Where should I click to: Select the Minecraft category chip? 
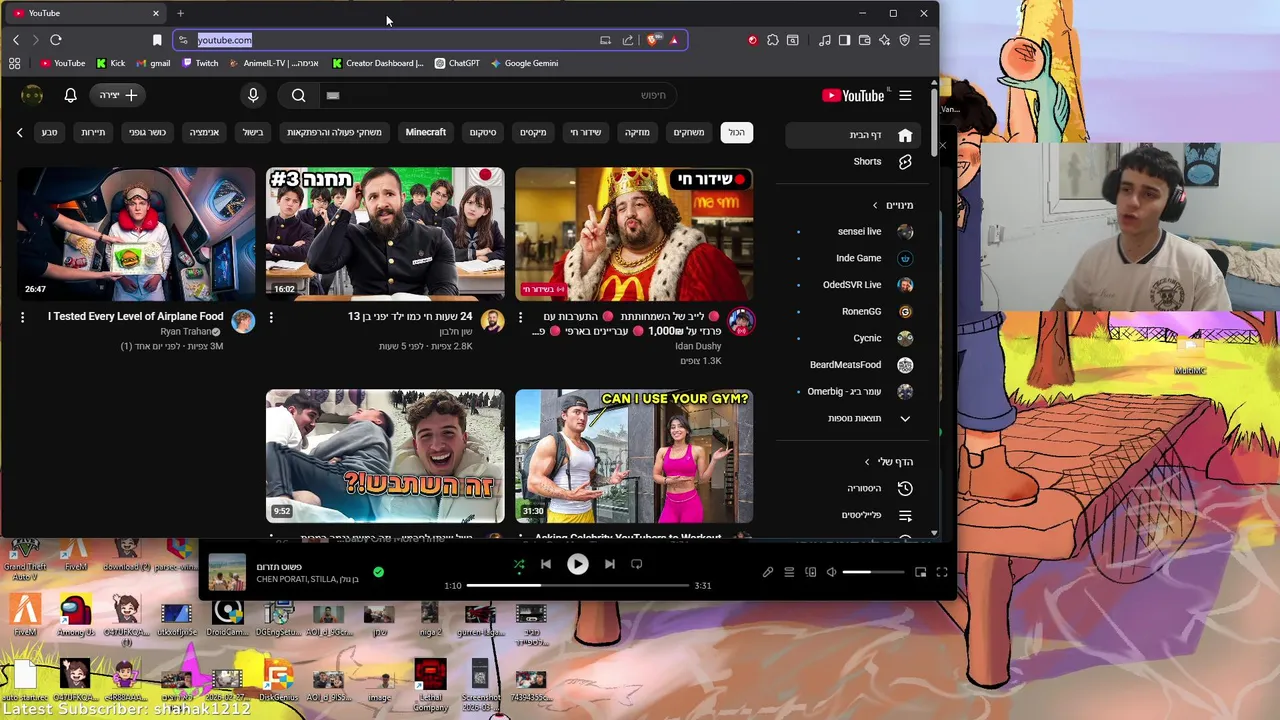[x=425, y=132]
